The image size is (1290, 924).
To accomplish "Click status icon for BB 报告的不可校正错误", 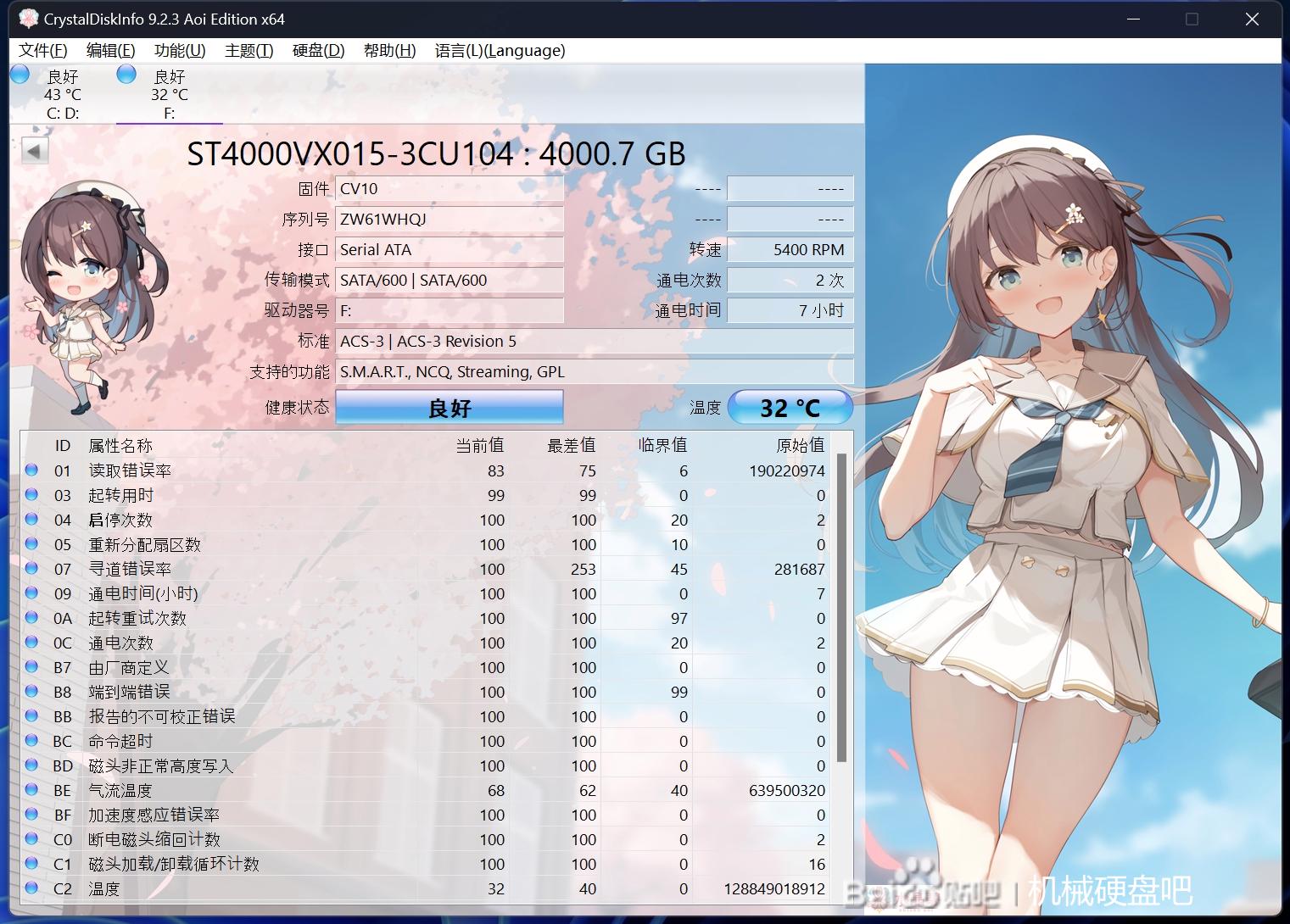I will pos(31,715).
